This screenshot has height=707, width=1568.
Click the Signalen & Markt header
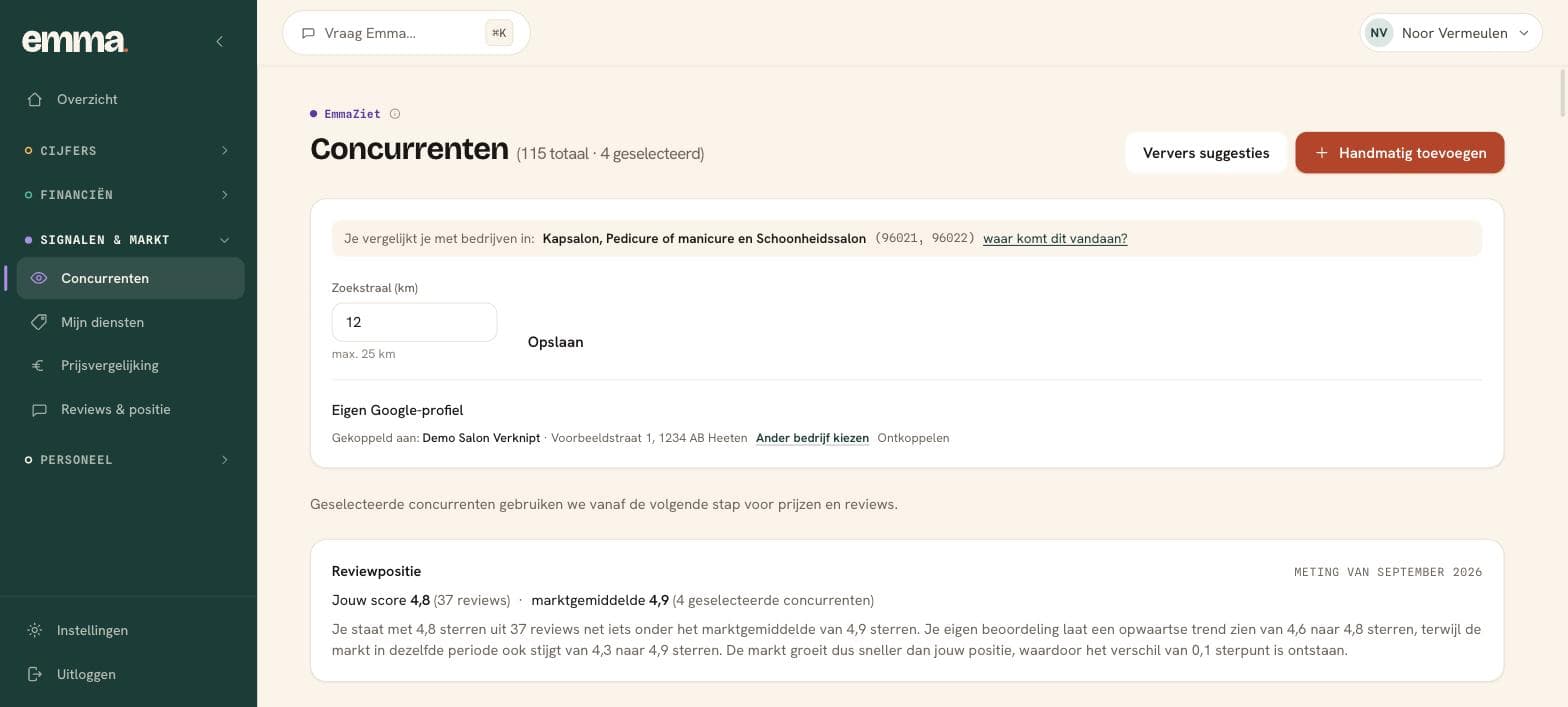(x=129, y=240)
